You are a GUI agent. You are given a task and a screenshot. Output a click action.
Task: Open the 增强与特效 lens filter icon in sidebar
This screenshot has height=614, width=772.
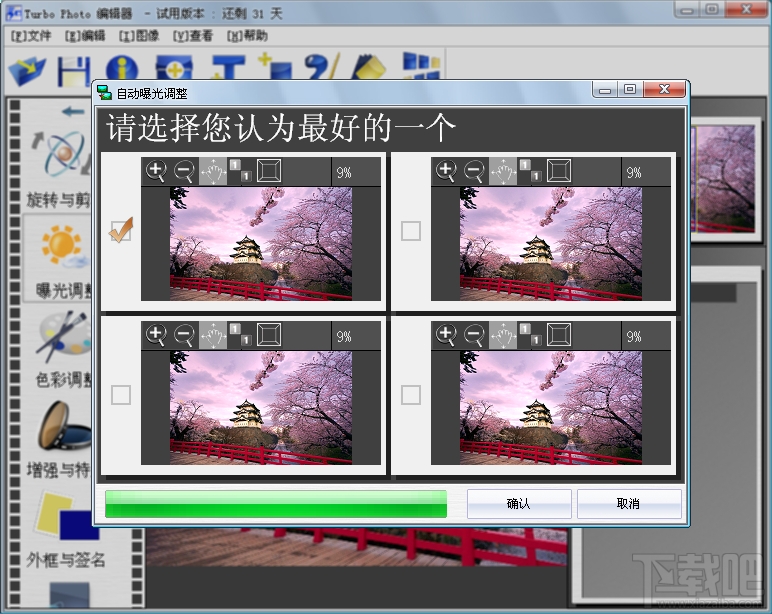(x=64, y=426)
